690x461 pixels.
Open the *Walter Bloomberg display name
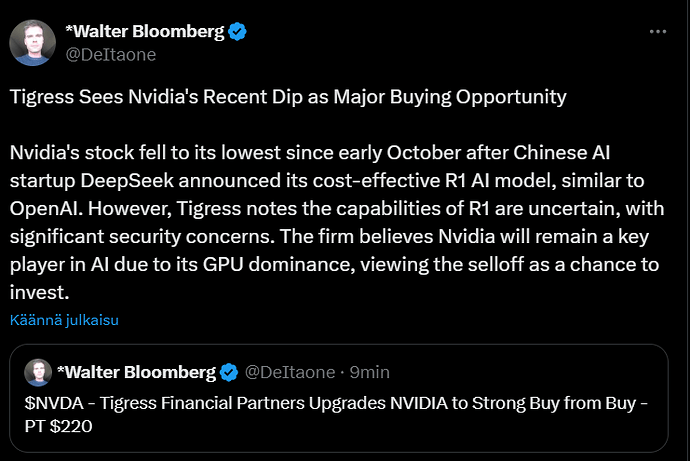(144, 32)
